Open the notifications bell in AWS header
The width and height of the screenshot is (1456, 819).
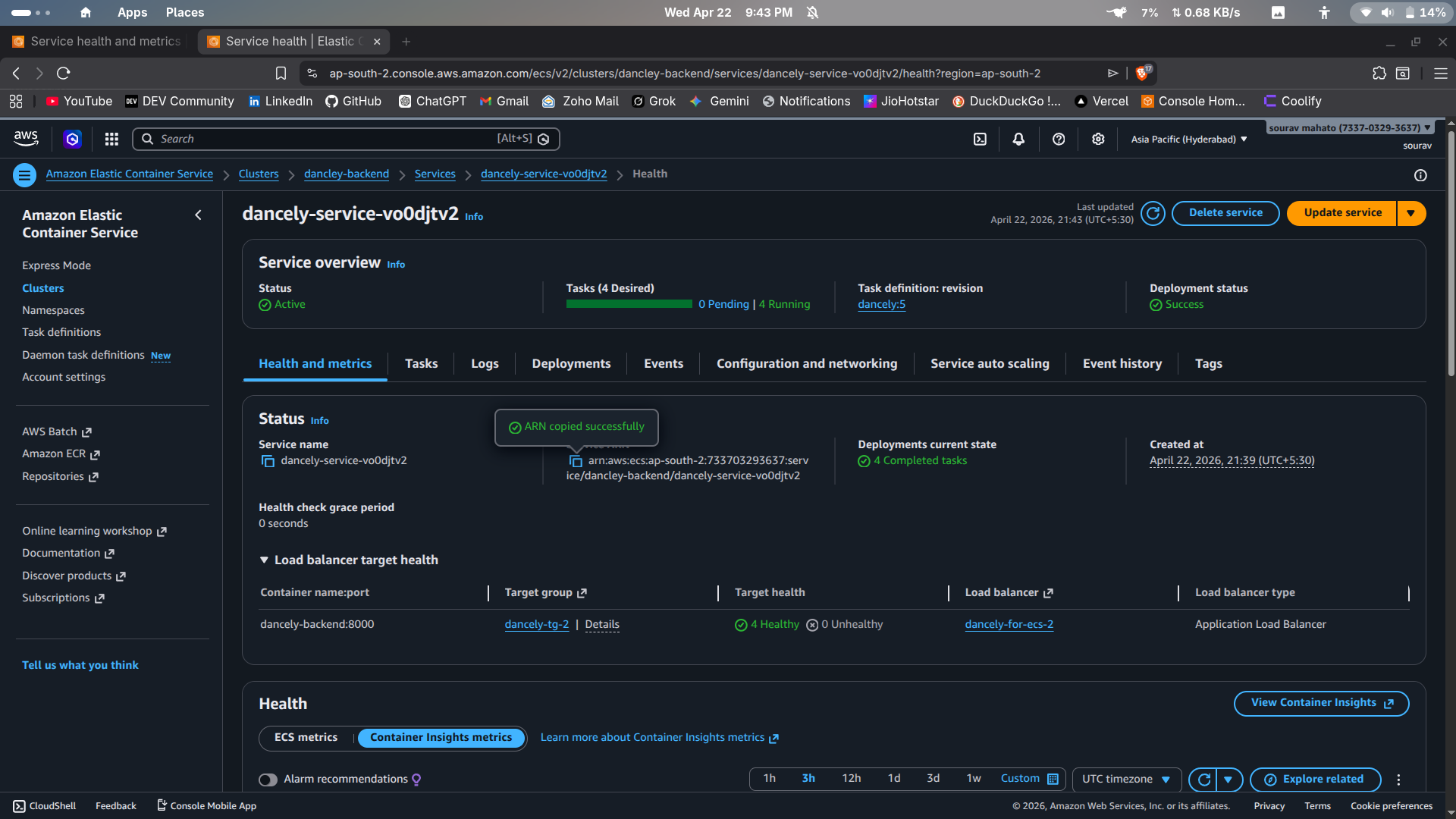coord(1018,139)
